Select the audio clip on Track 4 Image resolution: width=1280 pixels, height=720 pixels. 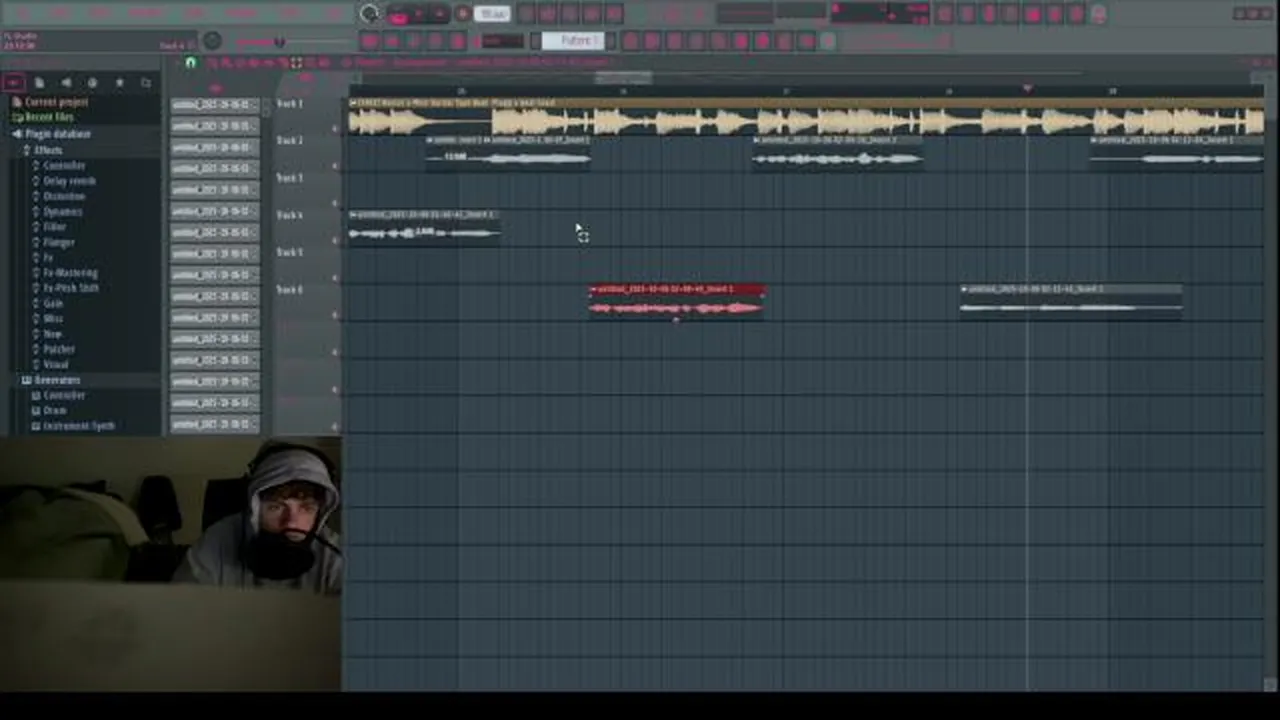(x=424, y=227)
